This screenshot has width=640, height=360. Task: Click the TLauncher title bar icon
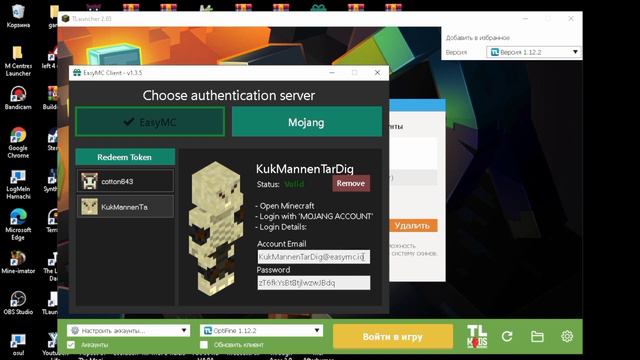(65, 19)
